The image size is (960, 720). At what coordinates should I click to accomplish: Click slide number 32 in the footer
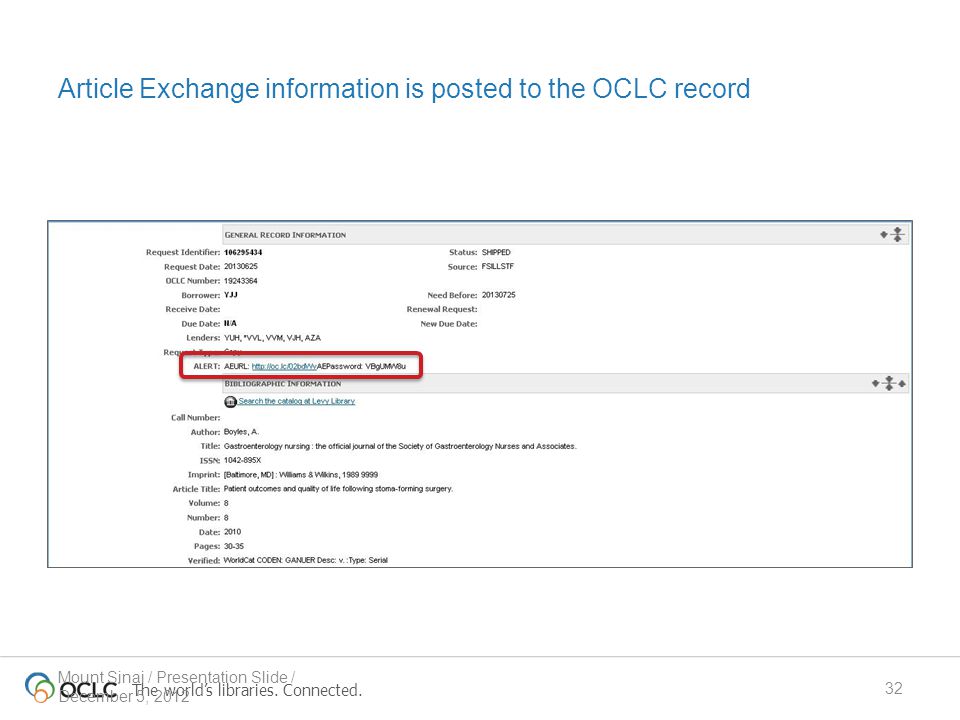tap(894, 688)
